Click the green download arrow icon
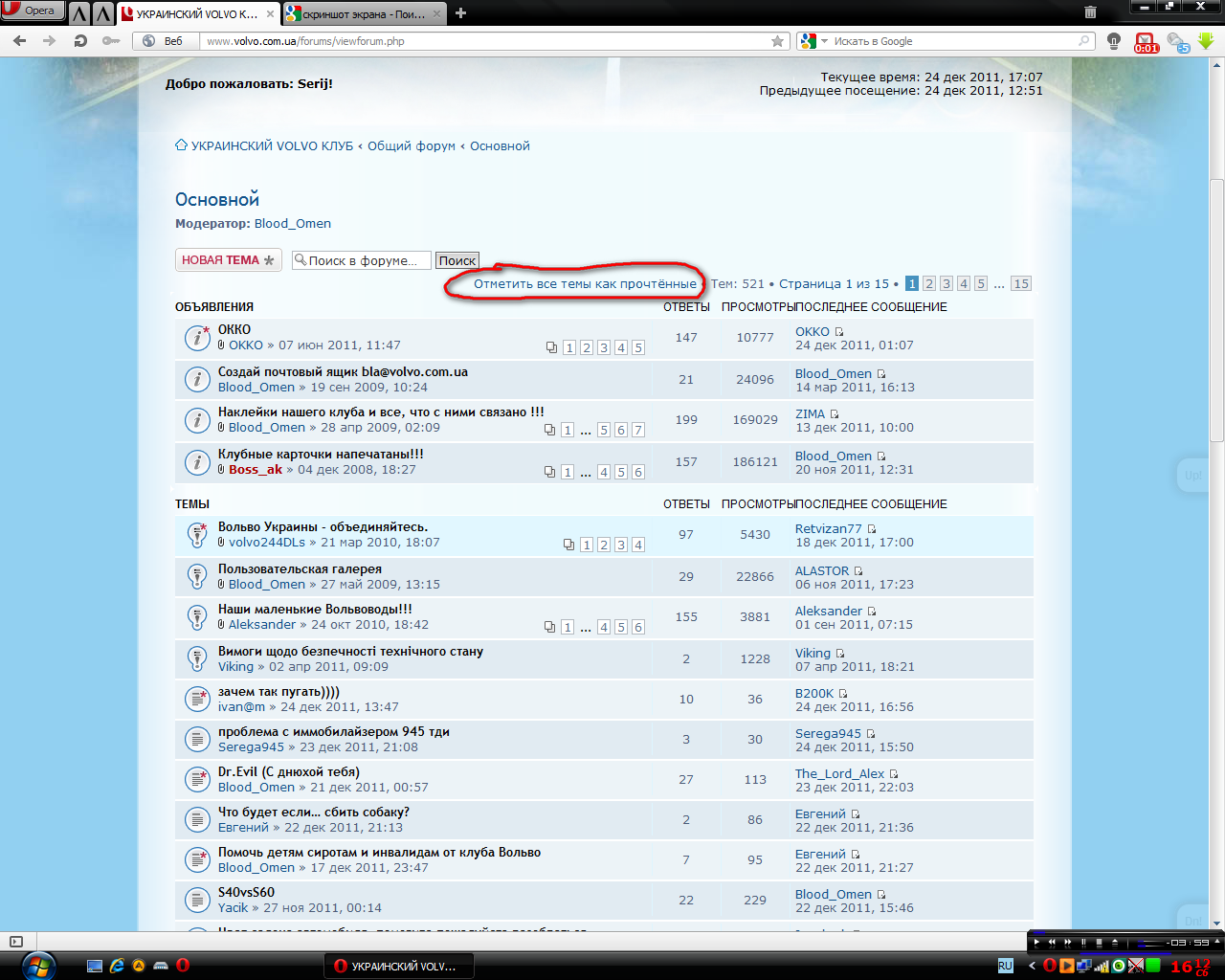Viewport: 1225px width, 980px height. coord(1206,41)
